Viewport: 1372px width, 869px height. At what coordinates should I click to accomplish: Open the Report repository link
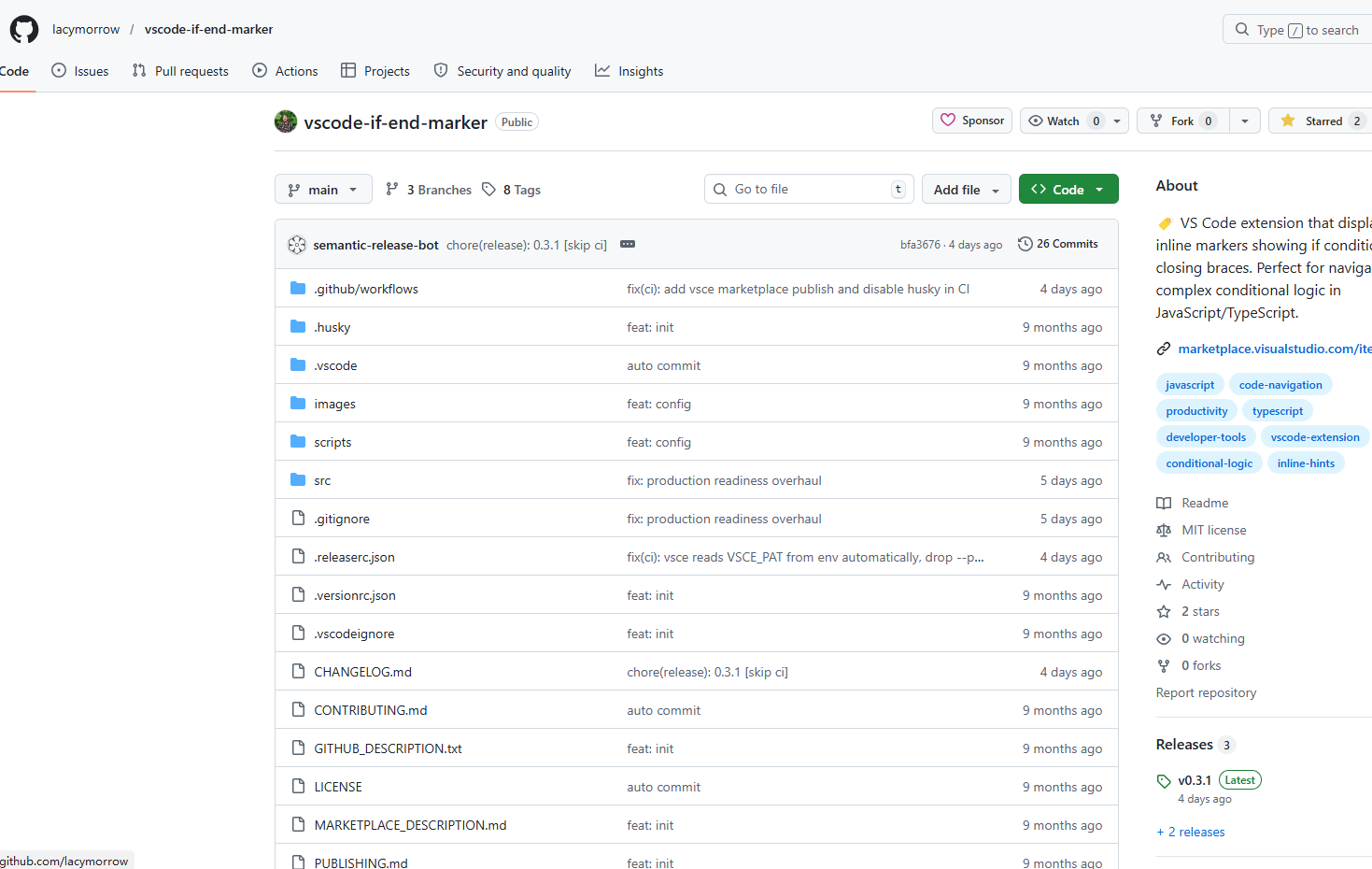click(1206, 693)
